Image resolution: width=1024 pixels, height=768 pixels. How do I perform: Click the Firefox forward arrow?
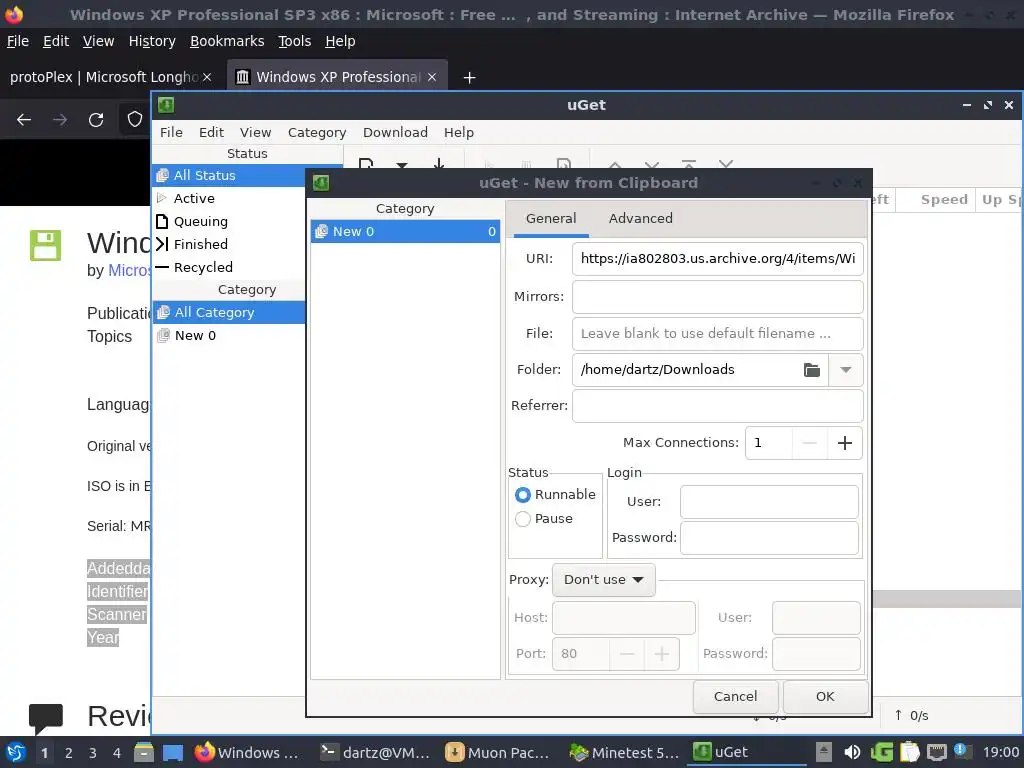coord(60,120)
